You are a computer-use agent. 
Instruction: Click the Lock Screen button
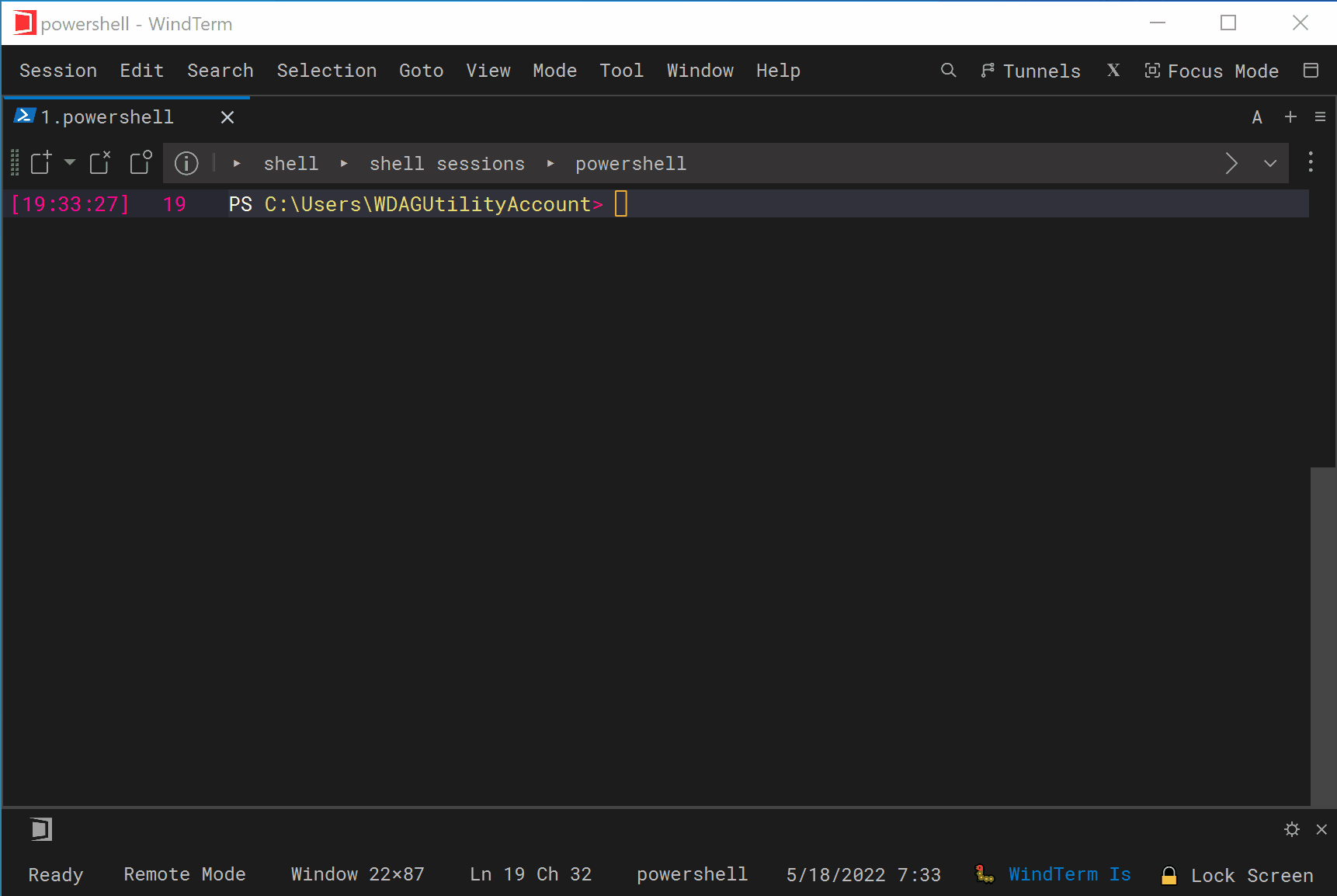click(x=1252, y=875)
